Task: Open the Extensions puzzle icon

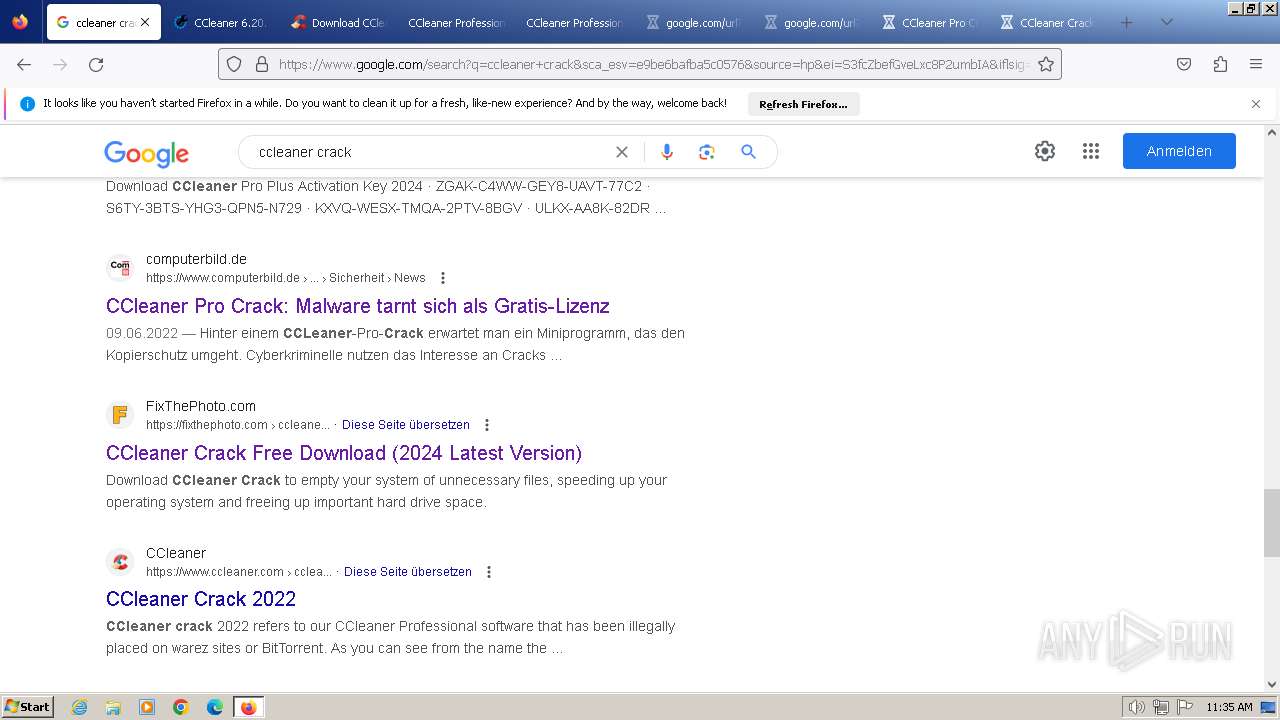Action: coord(1220,64)
